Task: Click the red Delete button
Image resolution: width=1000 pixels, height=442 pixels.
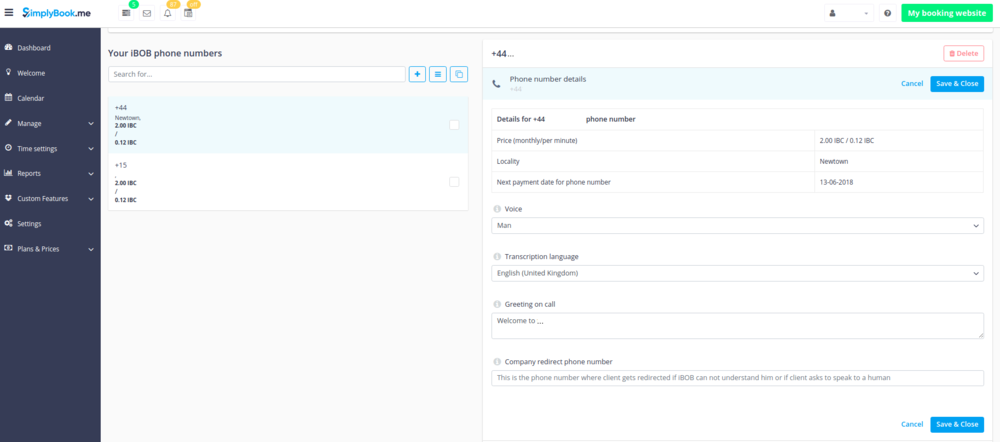Action: [x=963, y=53]
